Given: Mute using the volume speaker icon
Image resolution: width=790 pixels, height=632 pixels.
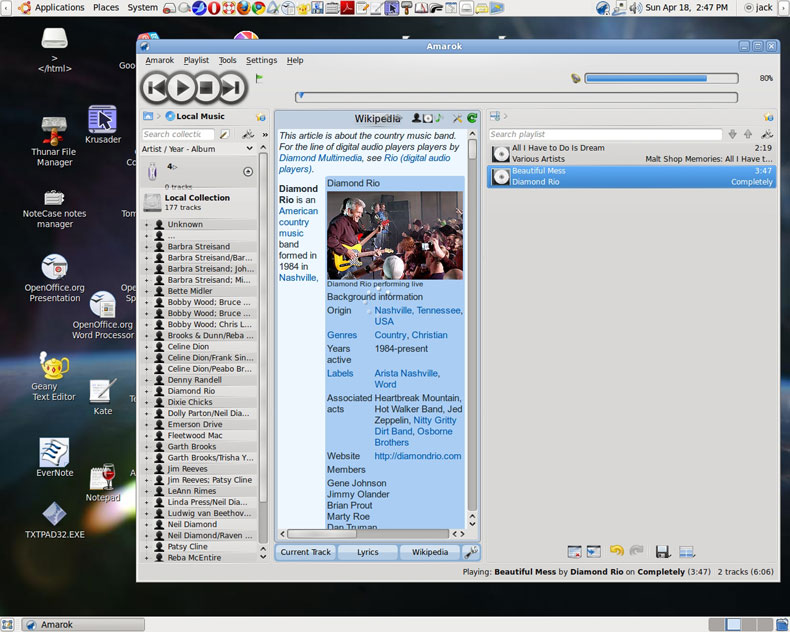Looking at the screenshot, I should 575,78.
